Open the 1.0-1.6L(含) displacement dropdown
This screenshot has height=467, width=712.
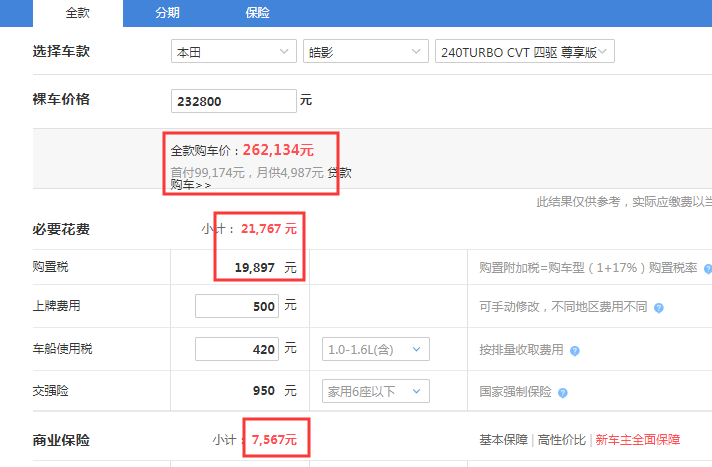(x=376, y=349)
